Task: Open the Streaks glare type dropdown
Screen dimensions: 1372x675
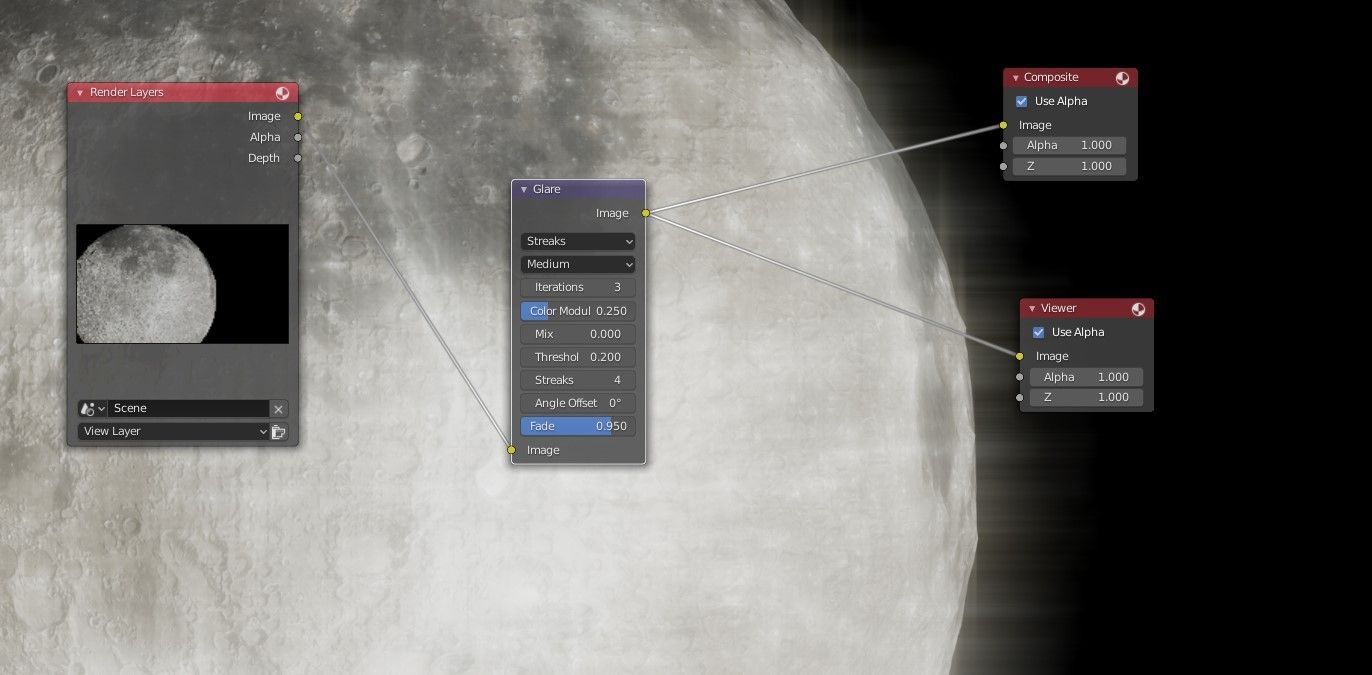Action: pyautogui.click(x=577, y=241)
